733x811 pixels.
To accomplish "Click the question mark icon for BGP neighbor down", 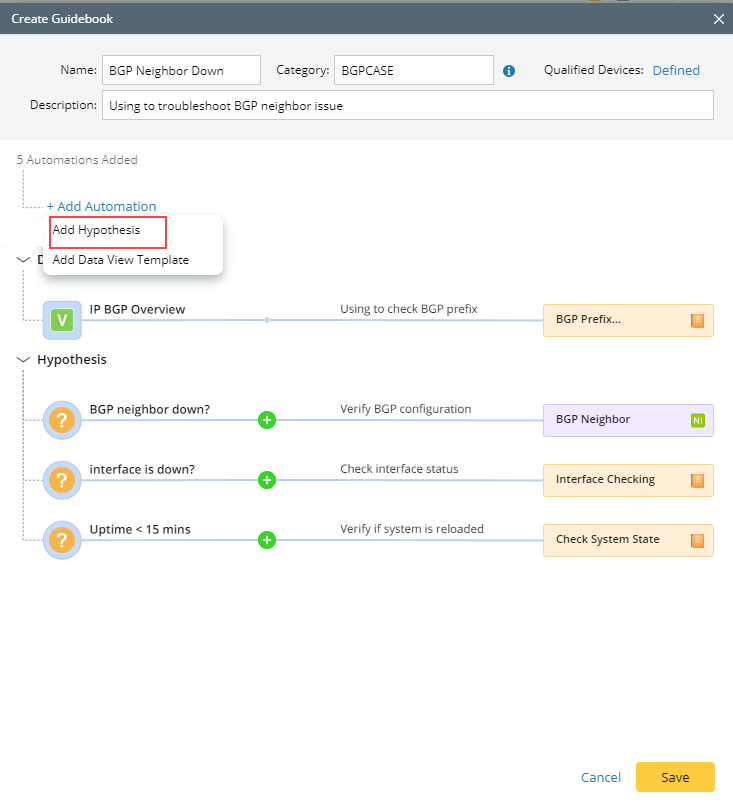I will coord(62,420).
